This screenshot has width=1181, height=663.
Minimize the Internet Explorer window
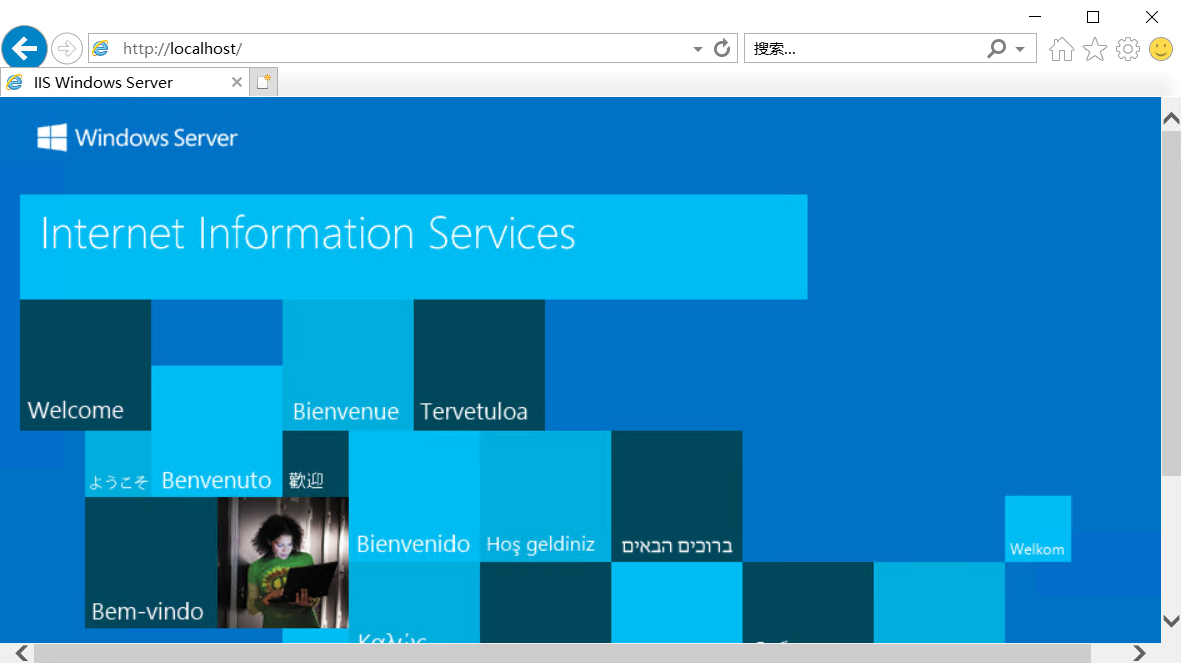[1035, 17]
